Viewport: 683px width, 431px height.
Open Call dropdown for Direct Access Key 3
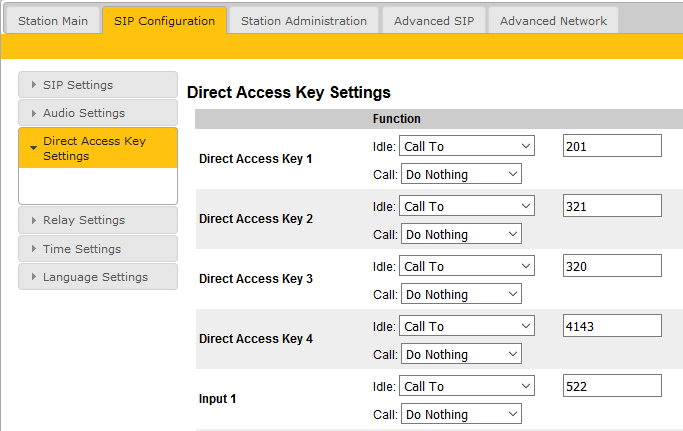click(x=461, y=294)
